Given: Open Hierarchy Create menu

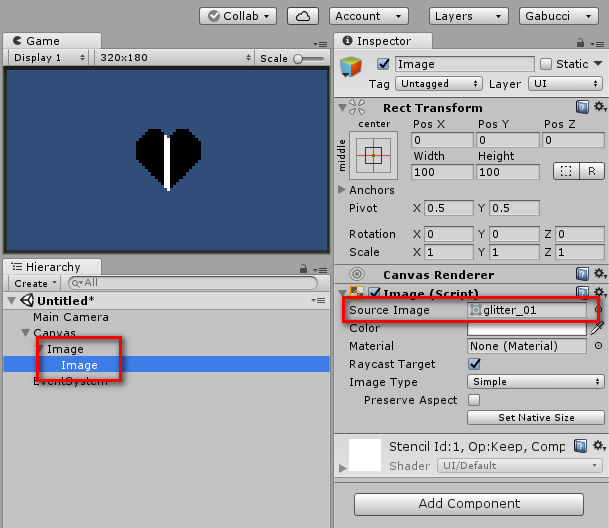Looking at the screenshot, I should [34, 283].
